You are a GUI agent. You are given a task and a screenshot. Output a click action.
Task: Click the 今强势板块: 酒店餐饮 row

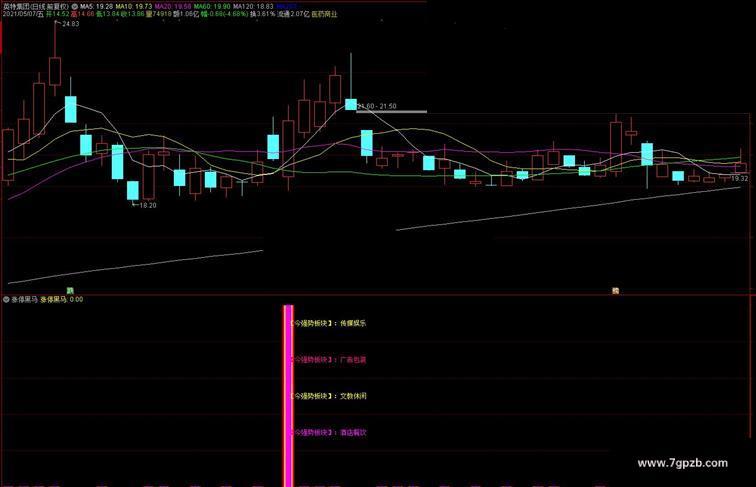328,433
